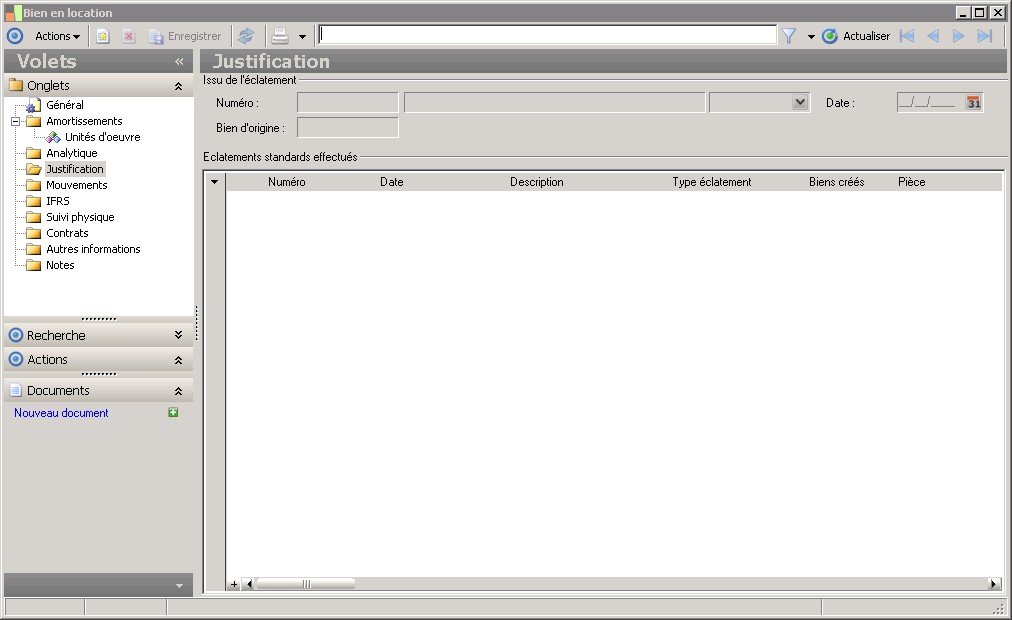Click the Actualiser refresh button

tap(856, 36)
